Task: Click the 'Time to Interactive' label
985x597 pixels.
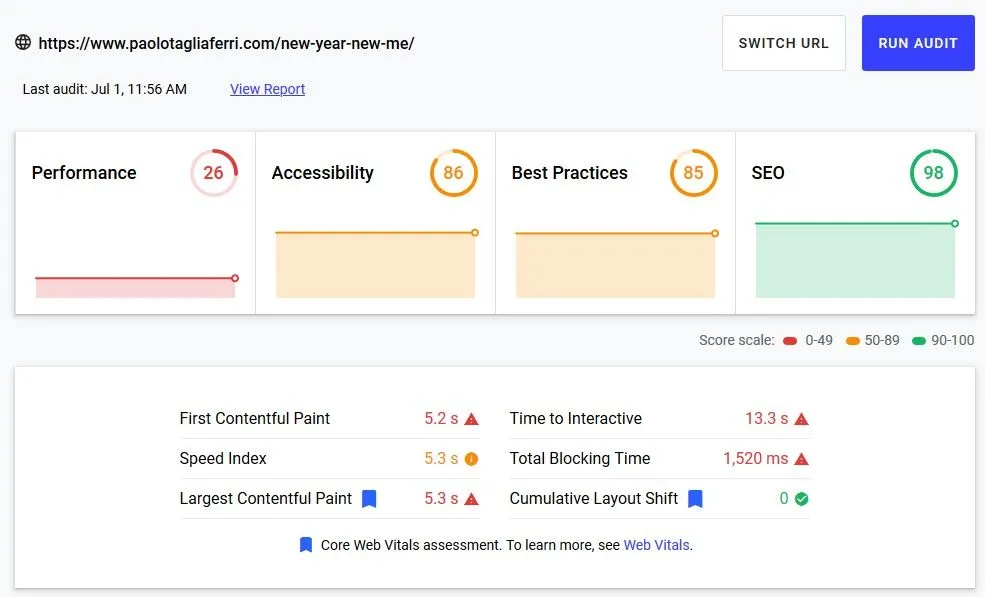Action: (x=576, y=419)
